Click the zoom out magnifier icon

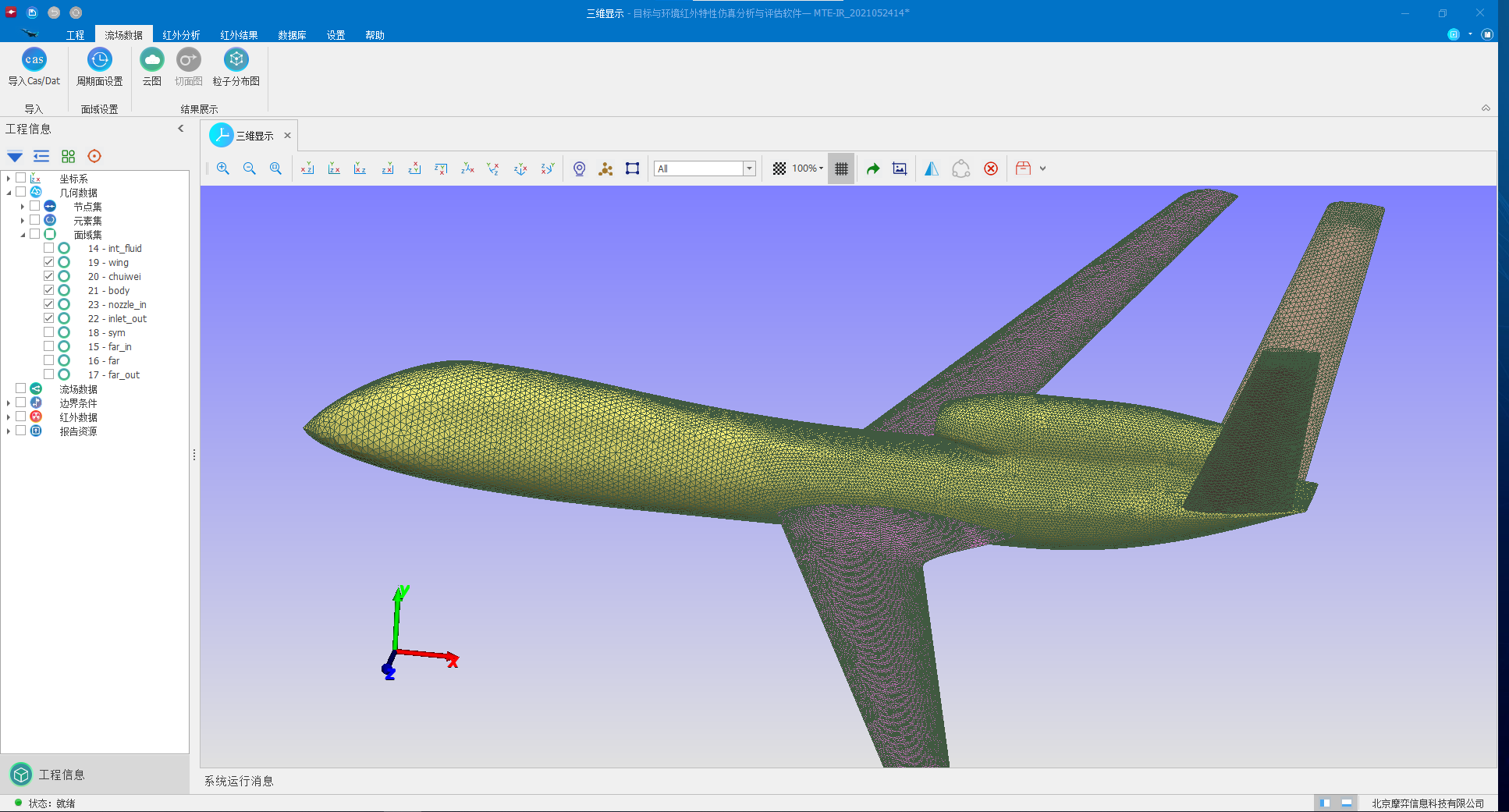point(250,168)
